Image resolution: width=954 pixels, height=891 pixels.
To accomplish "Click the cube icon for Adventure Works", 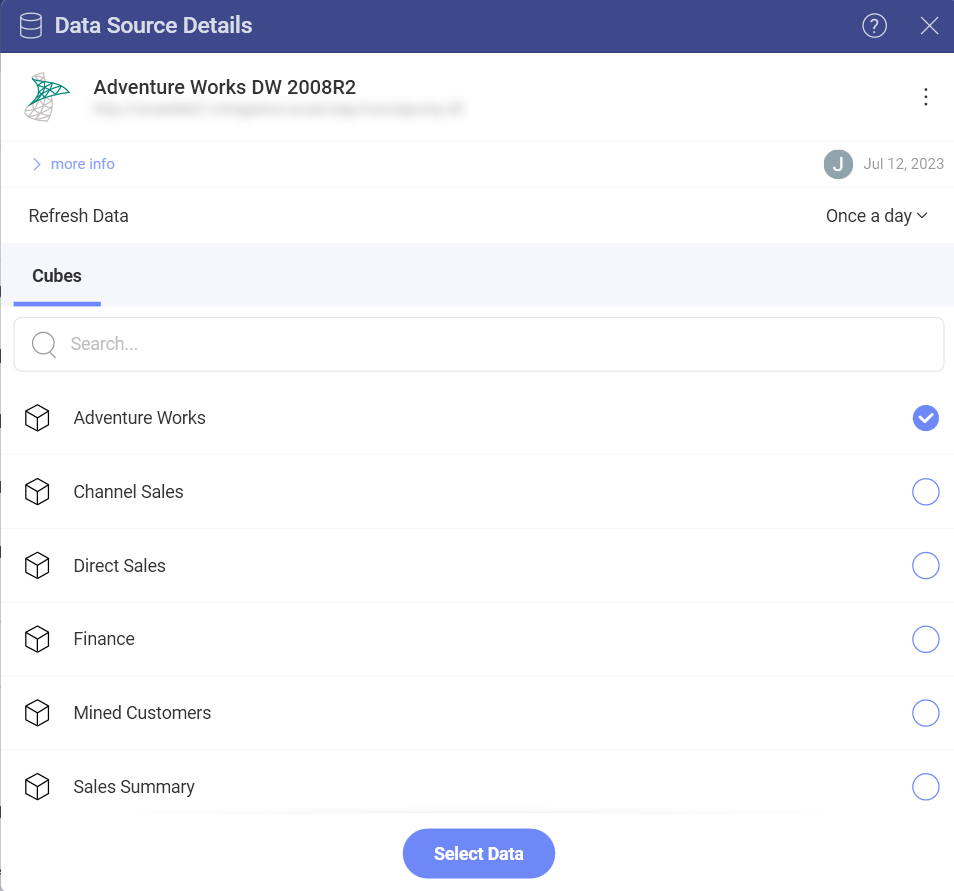I will (37, 418).
